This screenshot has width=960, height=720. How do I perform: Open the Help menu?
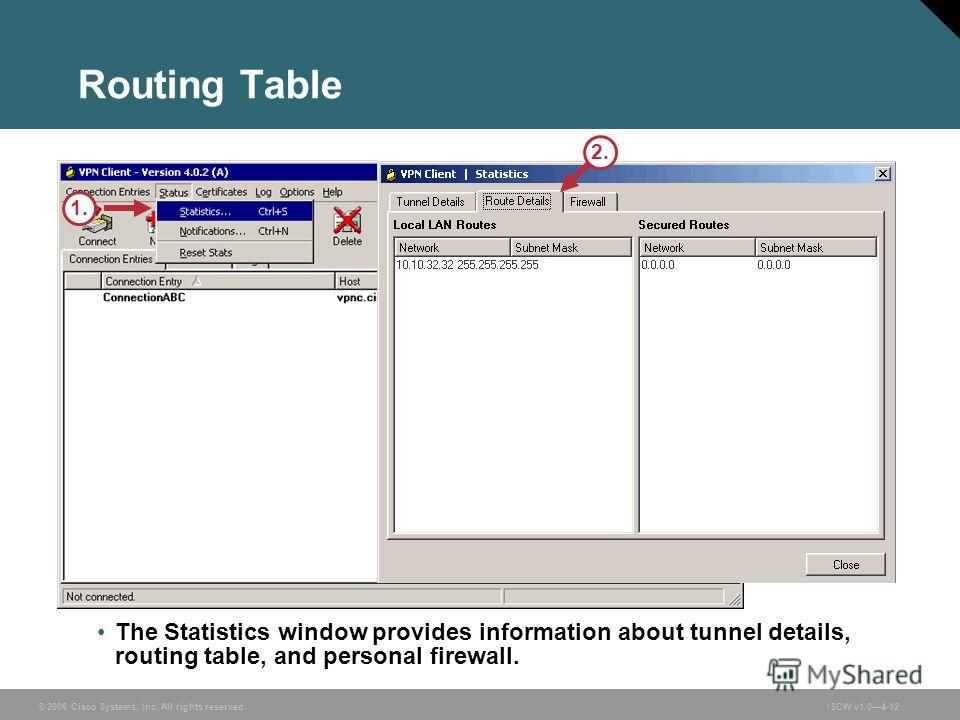332,192
